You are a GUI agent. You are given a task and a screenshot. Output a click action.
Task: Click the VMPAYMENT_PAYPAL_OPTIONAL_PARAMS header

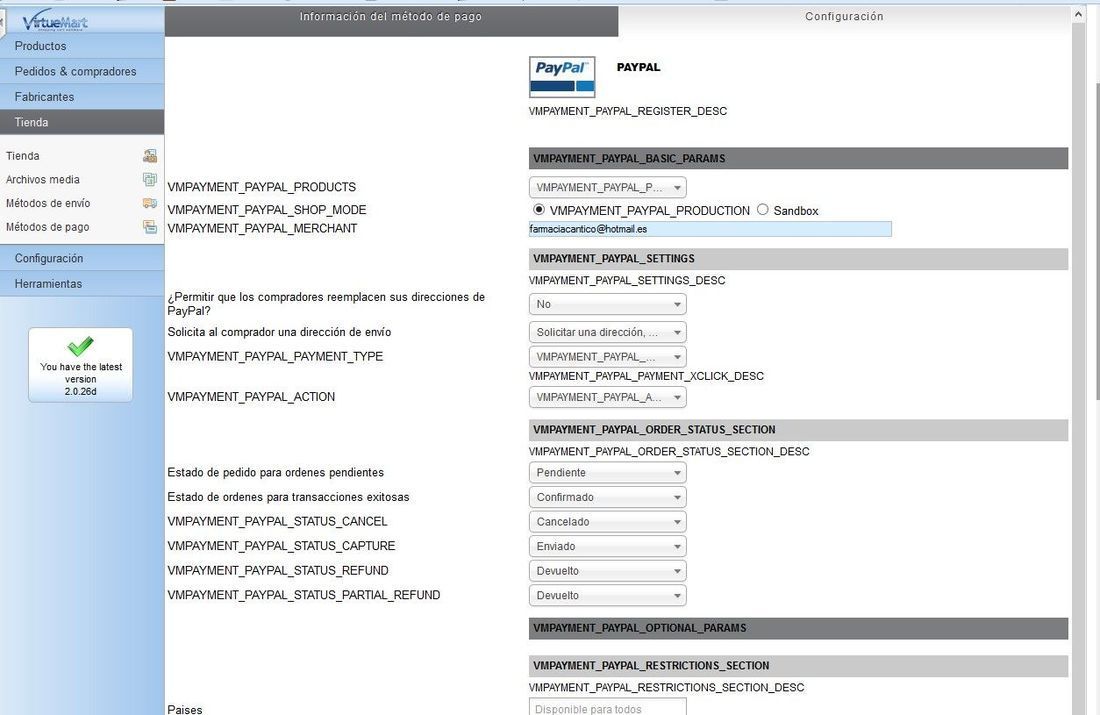(x=798, y=629)
